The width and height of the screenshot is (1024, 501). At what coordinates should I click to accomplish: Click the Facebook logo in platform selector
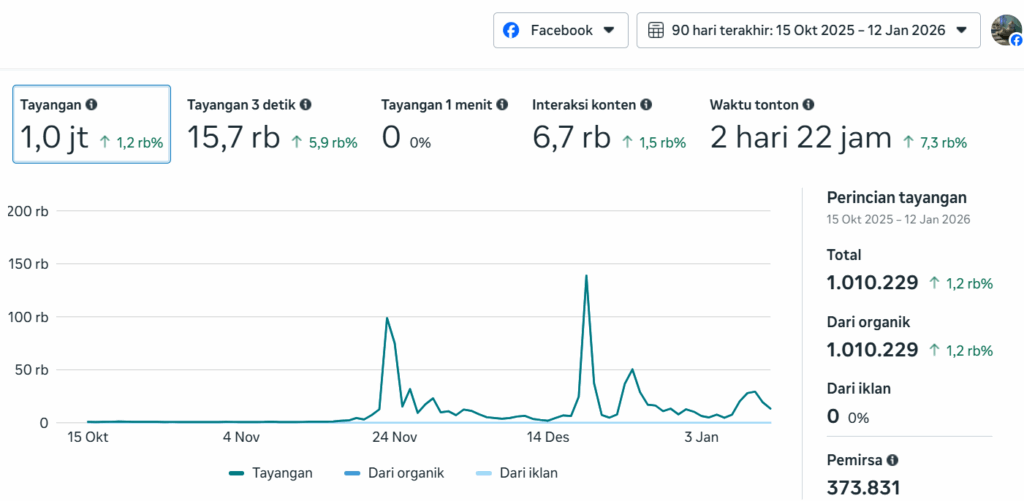tap(511, 30)
